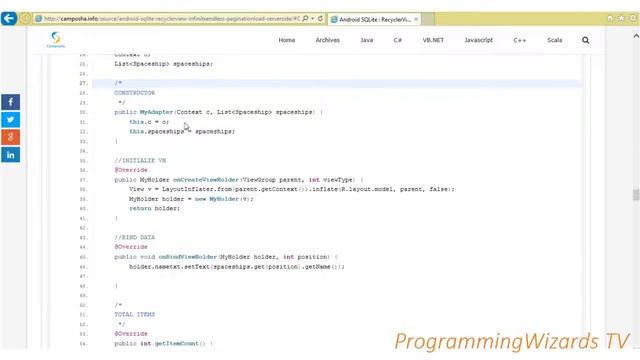The image size is (640, 360).
Task: Click the '//INITIALIE VH' comment
Action: point(140,160)
